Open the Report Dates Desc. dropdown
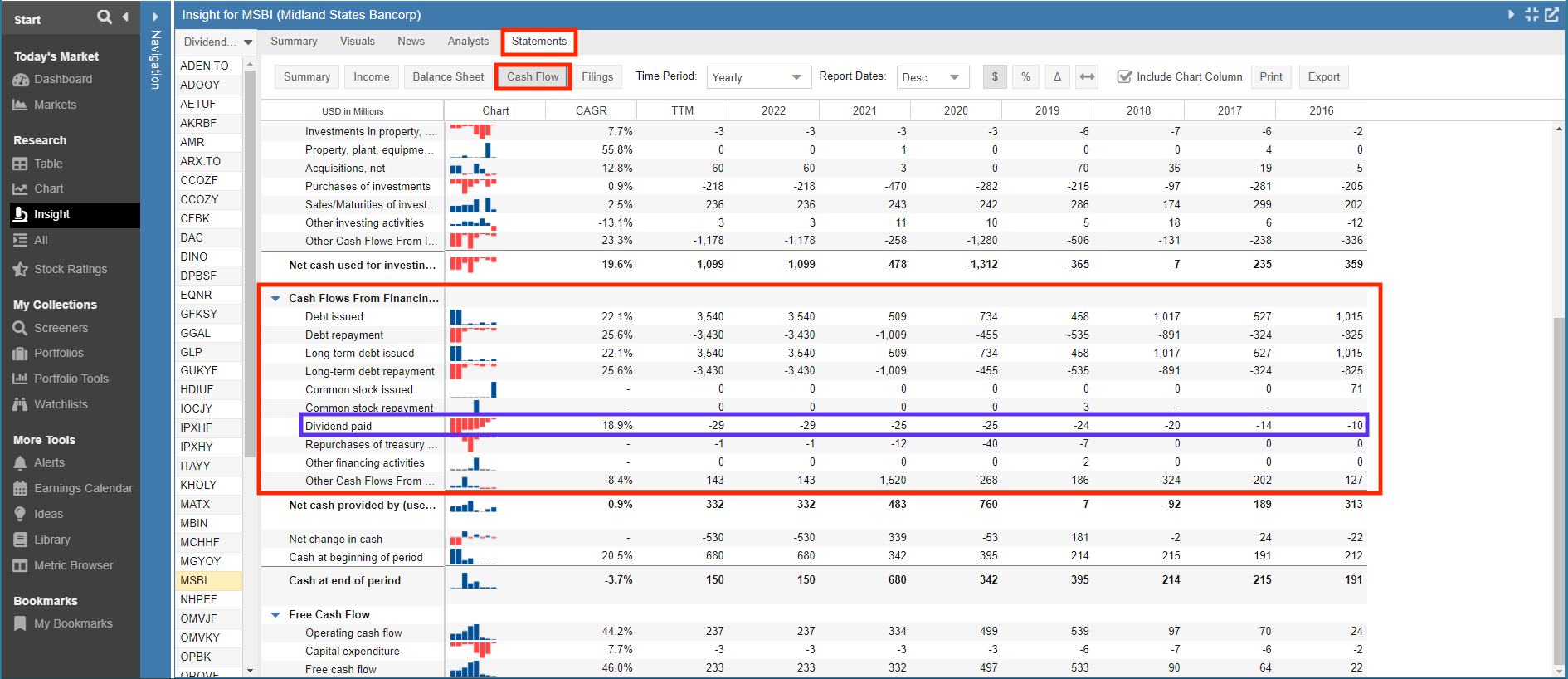 933,77
